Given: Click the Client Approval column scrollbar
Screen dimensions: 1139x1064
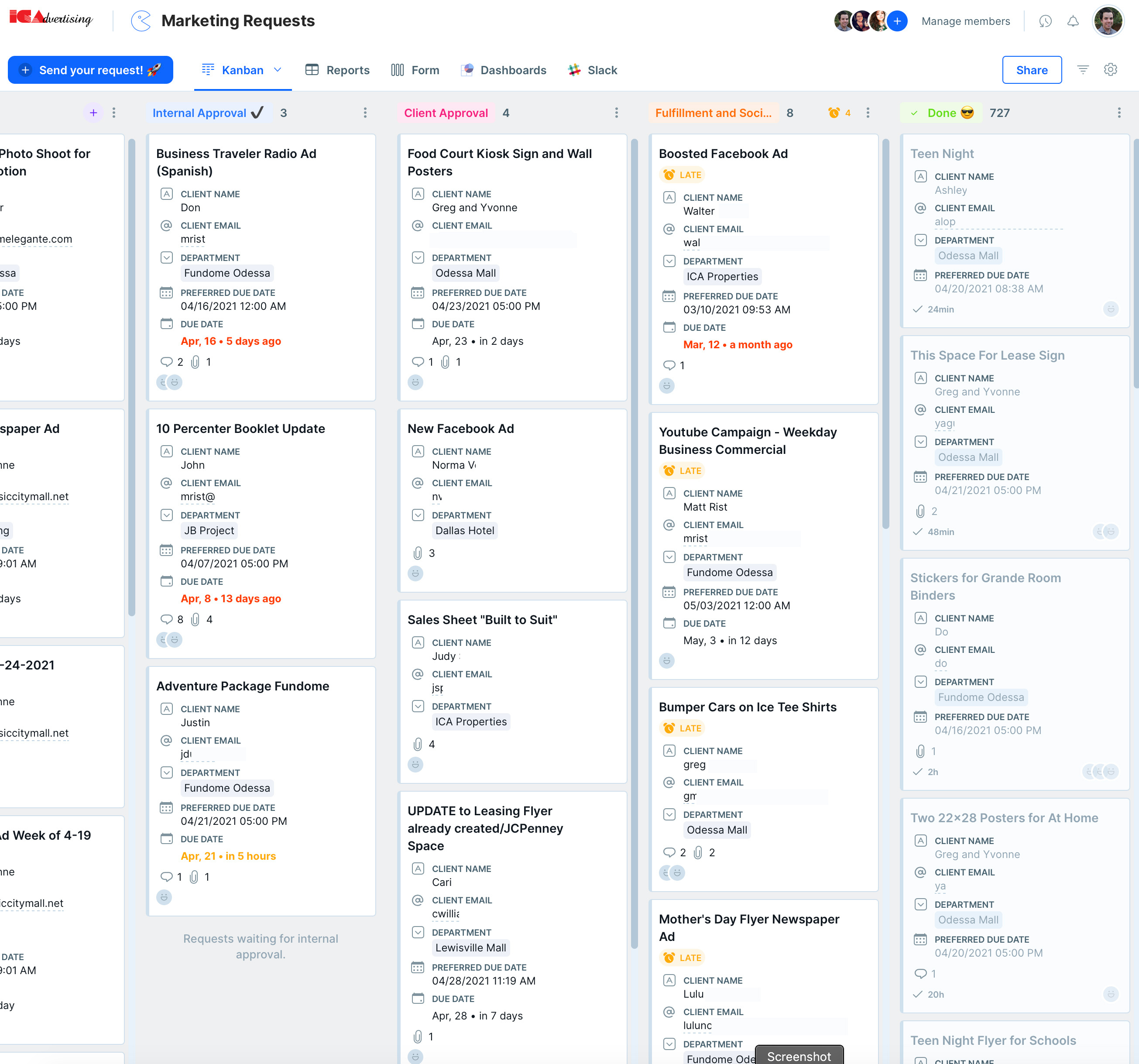Looking at the screenshot, I should (x=634, y=544).
